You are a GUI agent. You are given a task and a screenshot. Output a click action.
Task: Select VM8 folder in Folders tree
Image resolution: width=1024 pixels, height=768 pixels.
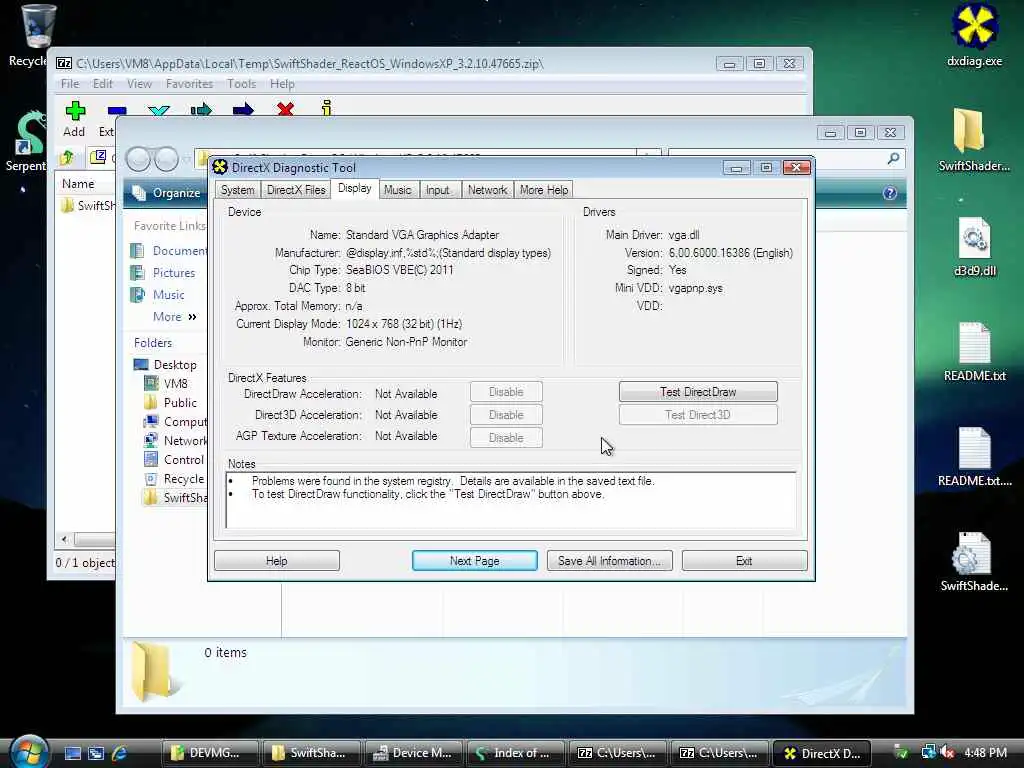tap(166, 383)
